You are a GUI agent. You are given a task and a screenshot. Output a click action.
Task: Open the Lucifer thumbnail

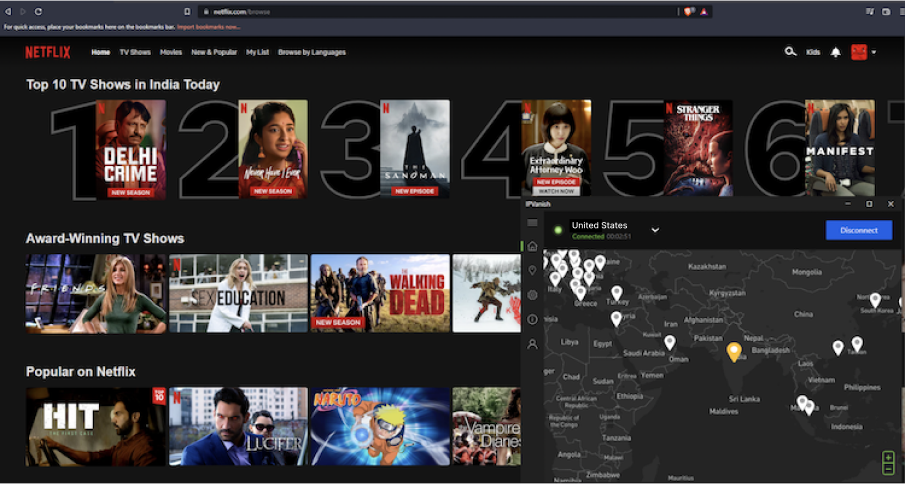[238, 427]
